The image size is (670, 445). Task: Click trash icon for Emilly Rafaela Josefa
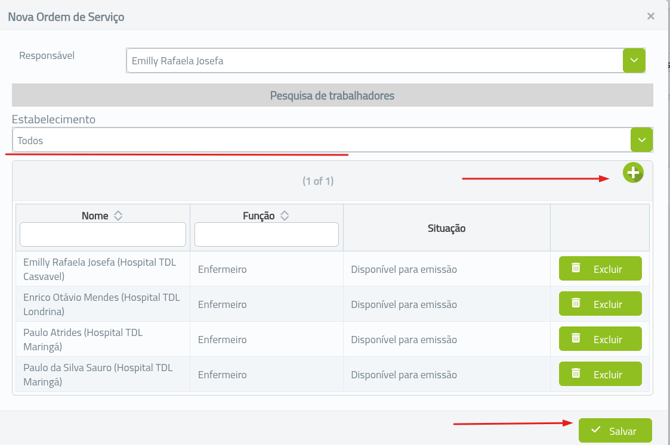(x=576, y=268)
